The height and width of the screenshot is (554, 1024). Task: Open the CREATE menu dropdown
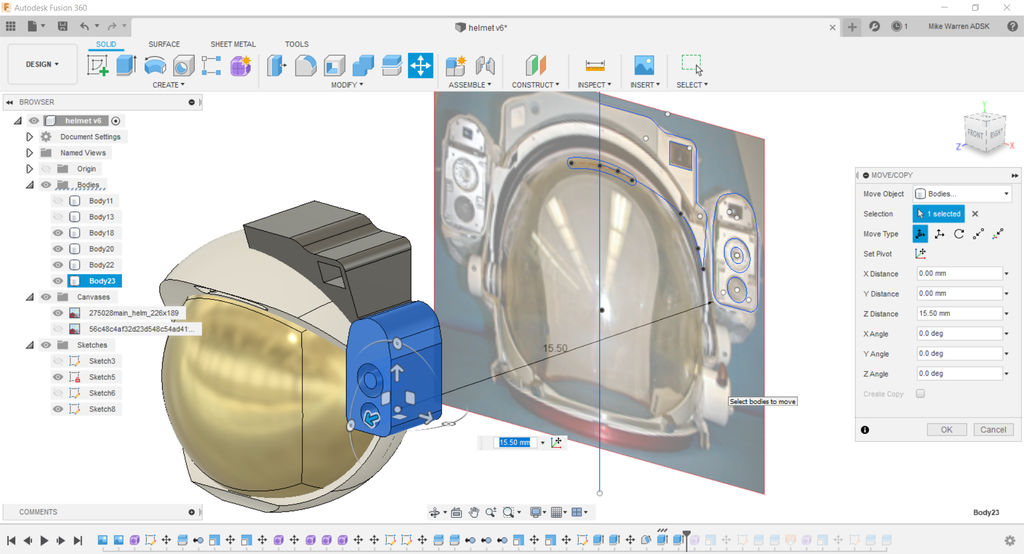pos(168,85)
